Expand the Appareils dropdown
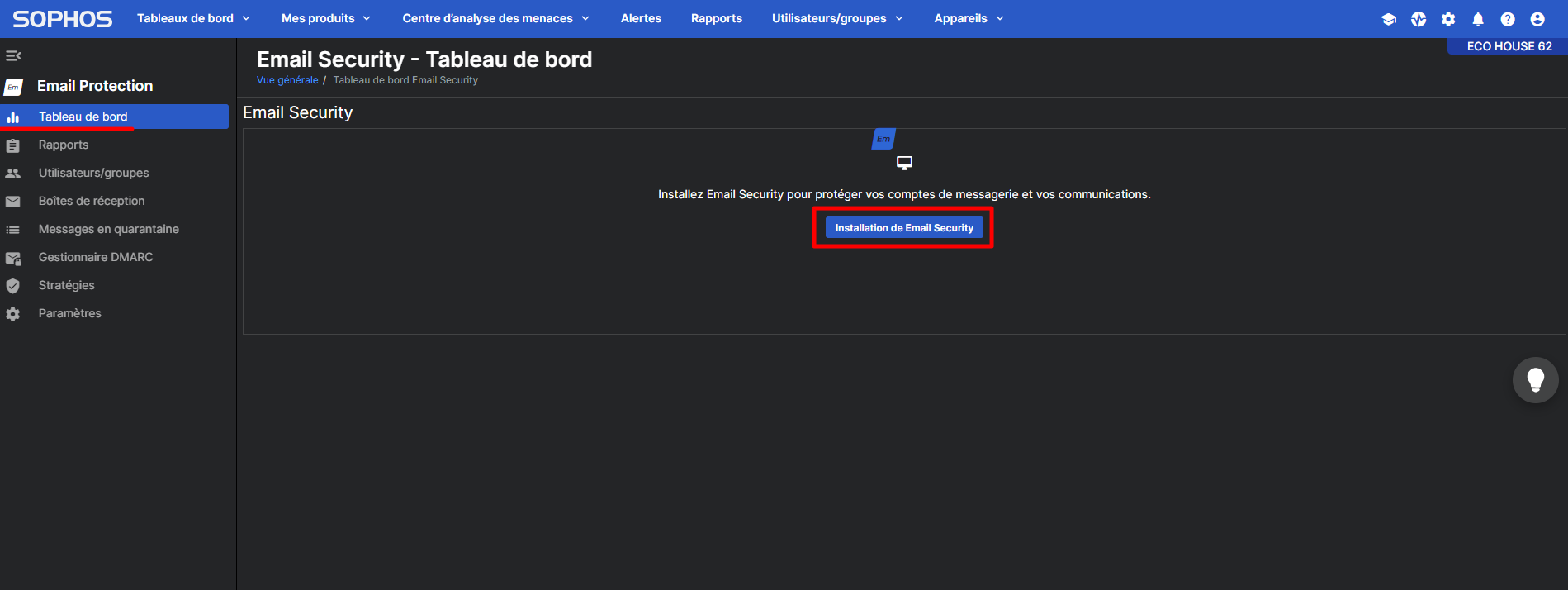The height and width of the screenshot is (590, 1568). (969, 18)
